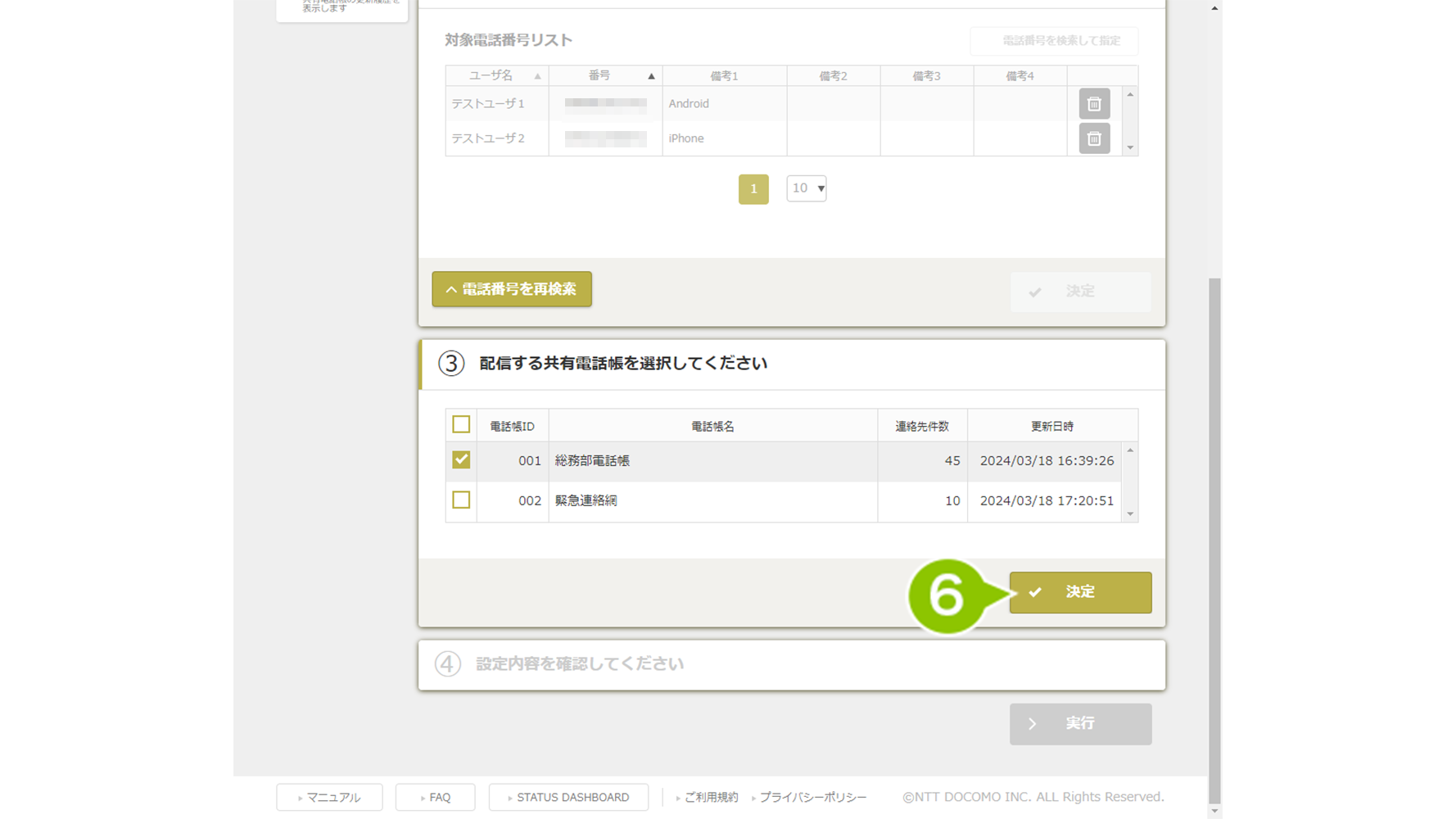
Task: Sort by 番号 column arrow
Action: click(x=651, y=76)
